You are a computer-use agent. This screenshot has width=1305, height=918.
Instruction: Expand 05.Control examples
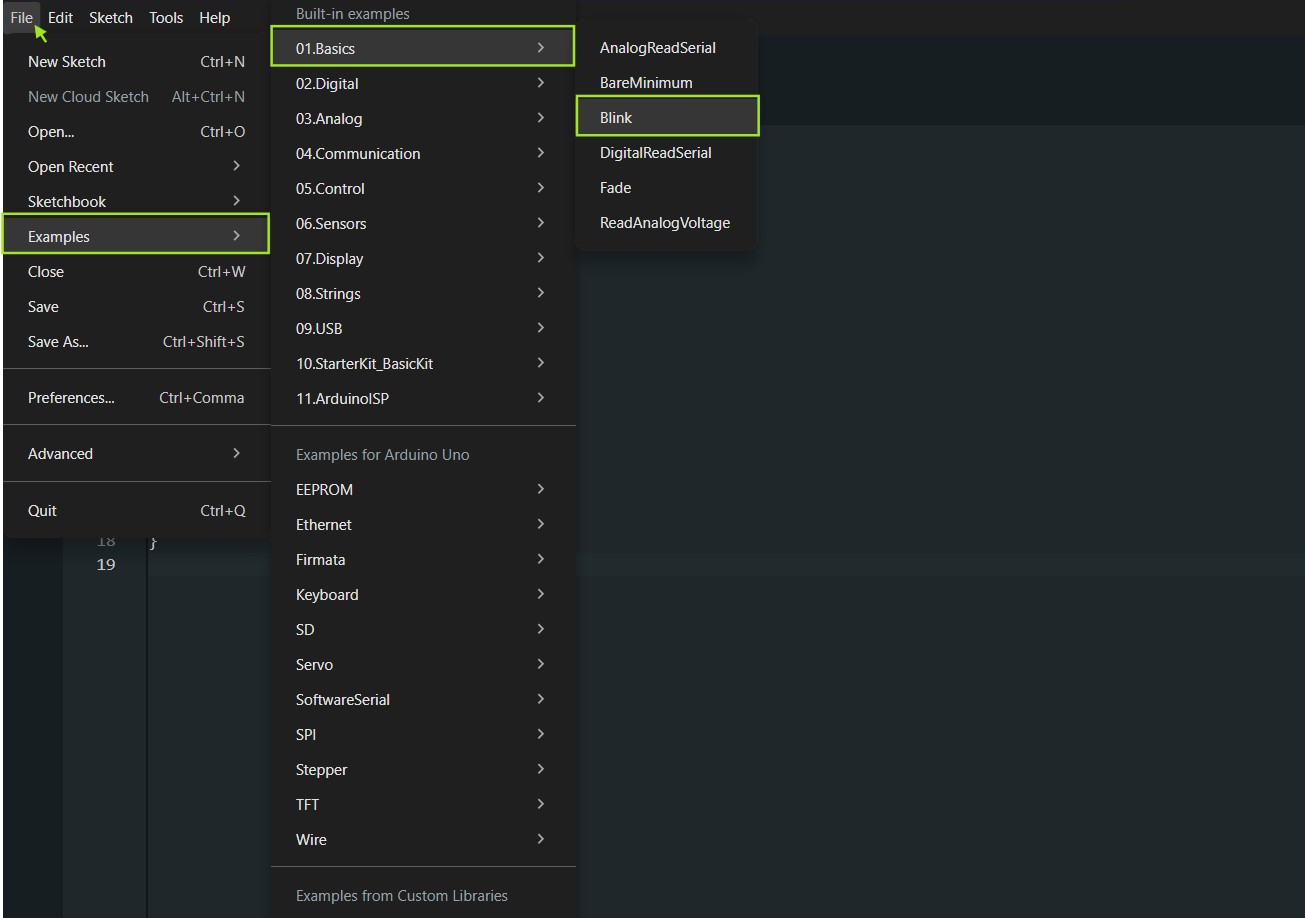(x=423, y=189)
